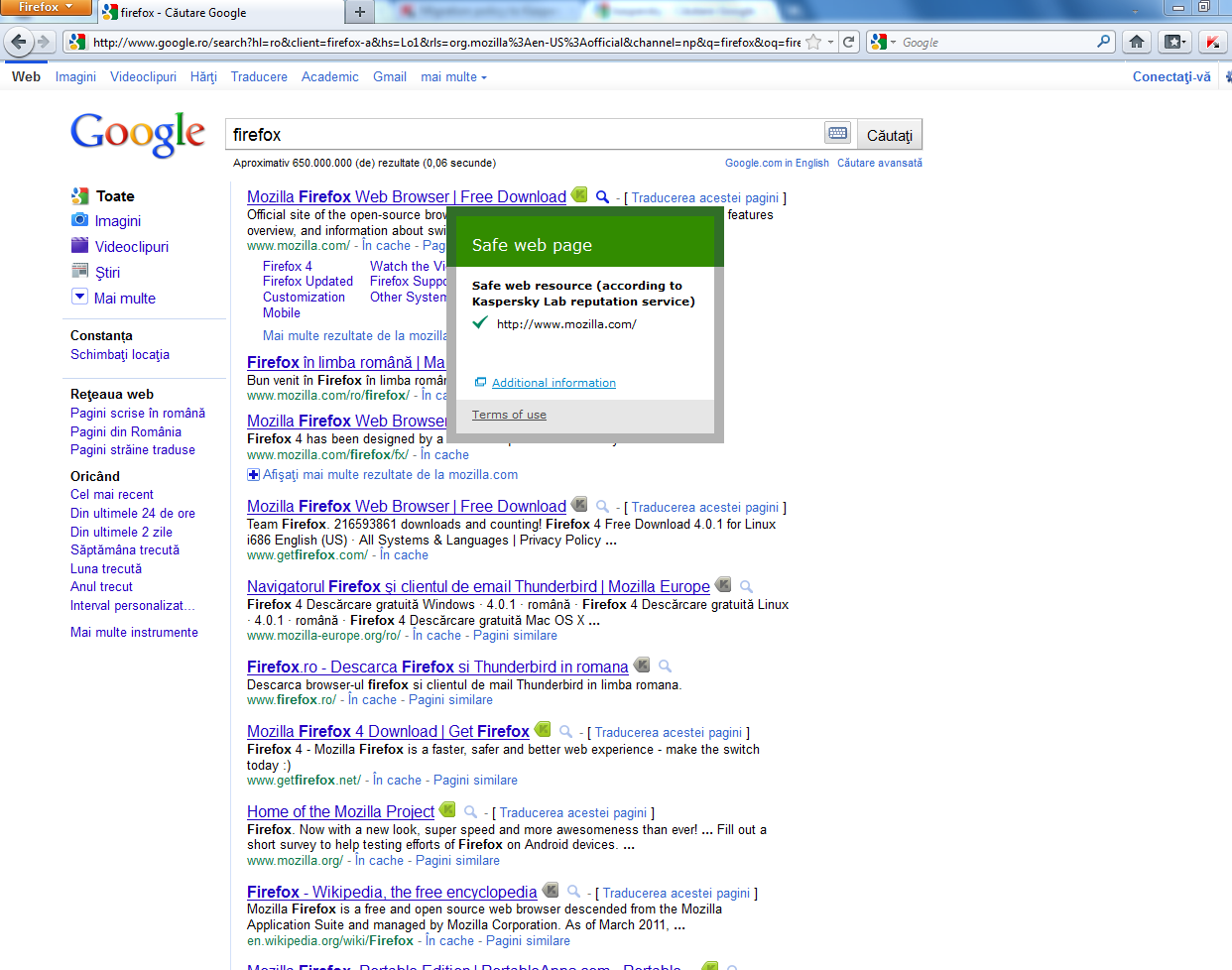Open search engine selector dropdown in search bar
Image resolution: width=1232 pixels, height=970 pixels.
pos(883,42)
